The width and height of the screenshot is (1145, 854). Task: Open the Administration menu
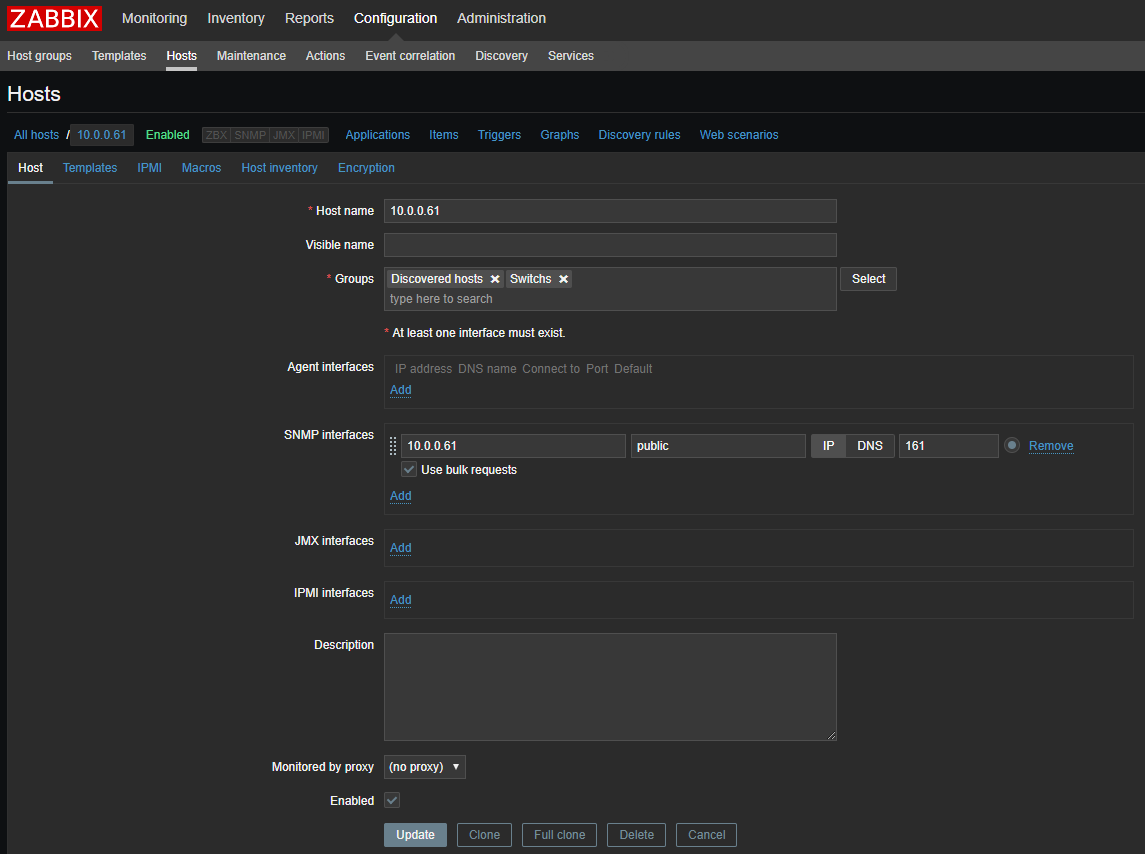(501, 18)
